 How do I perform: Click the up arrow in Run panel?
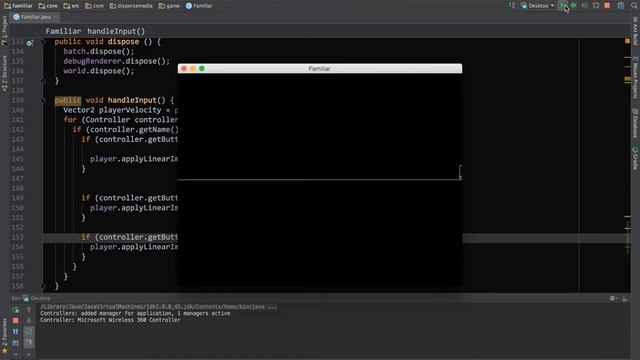tap(29, 310)
